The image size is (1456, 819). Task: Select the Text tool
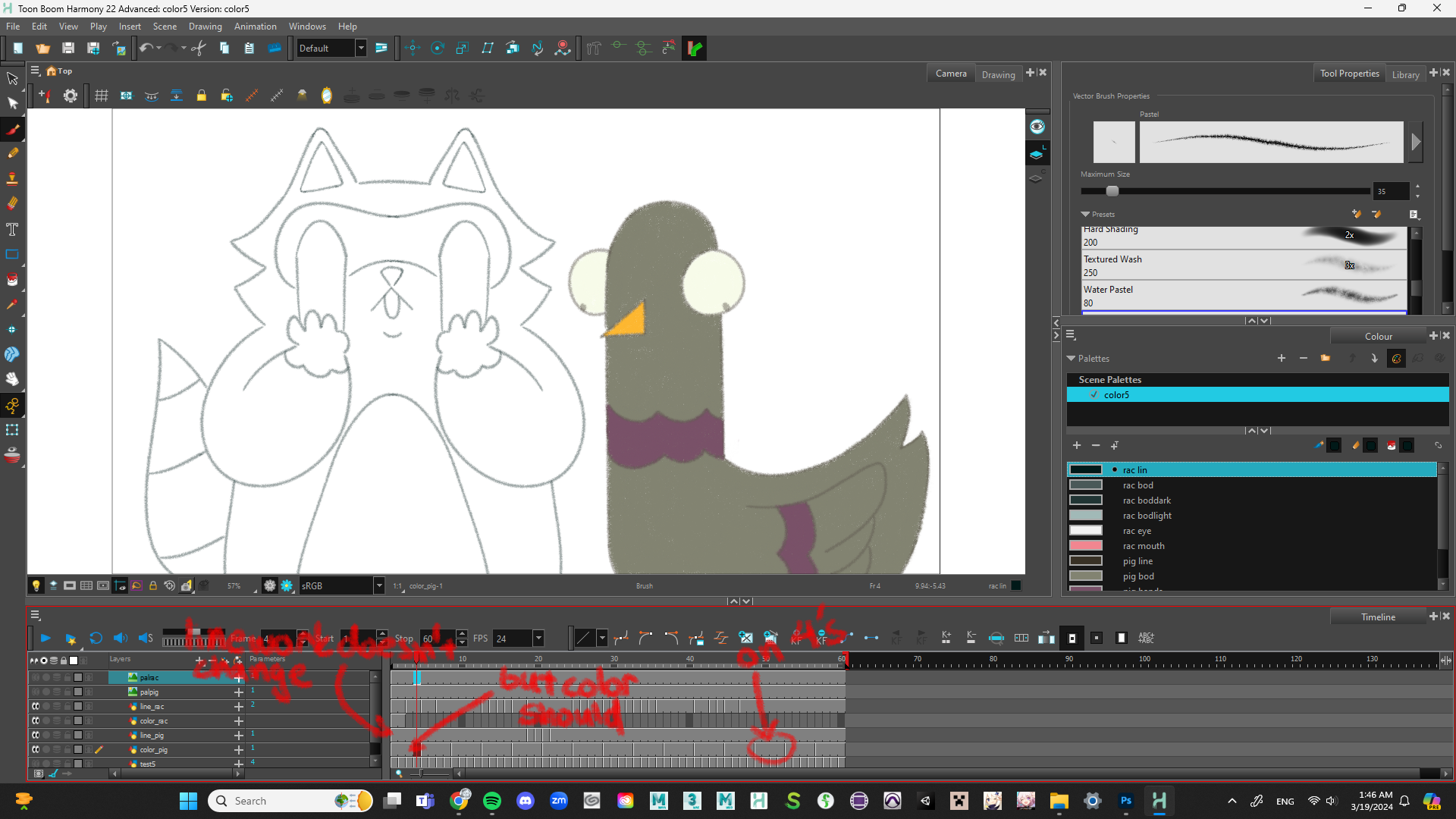click(12, 229)
